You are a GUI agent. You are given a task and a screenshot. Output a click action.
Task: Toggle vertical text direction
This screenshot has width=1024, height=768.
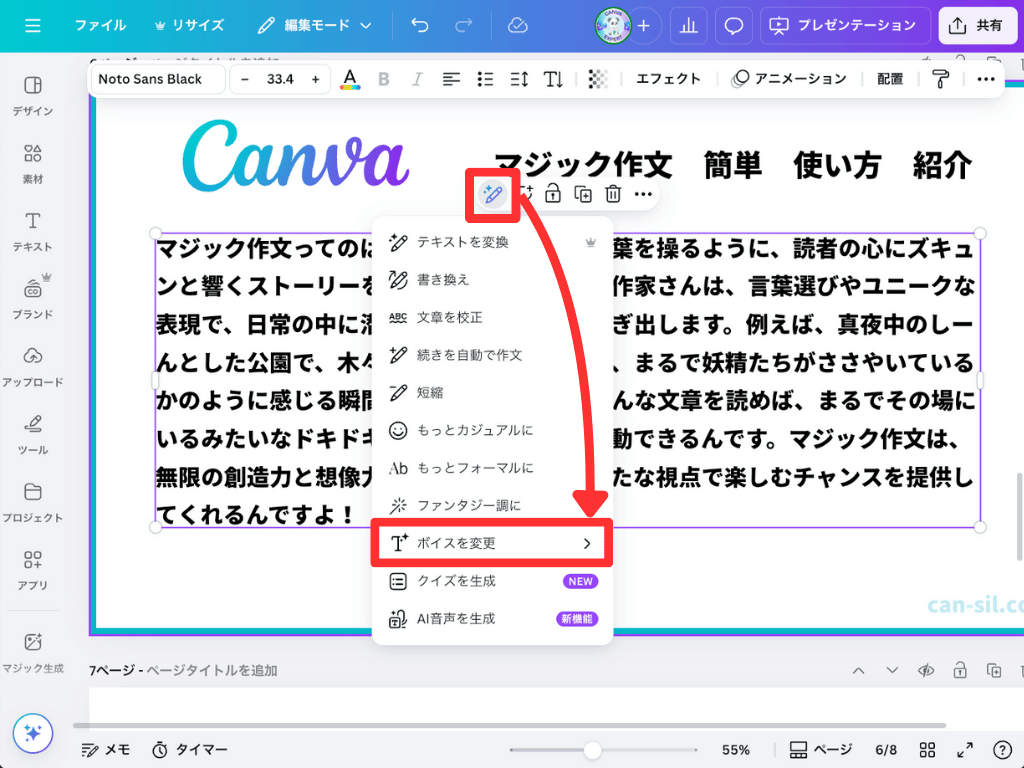[x=553, y=79]
